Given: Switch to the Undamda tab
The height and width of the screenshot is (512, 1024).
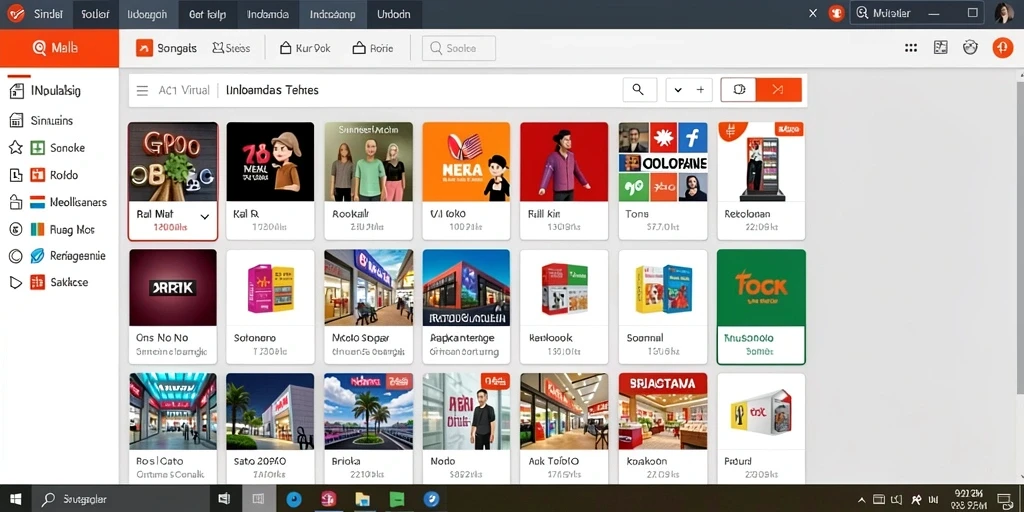Looking at the screenshot, I should [x=268, y=14].
